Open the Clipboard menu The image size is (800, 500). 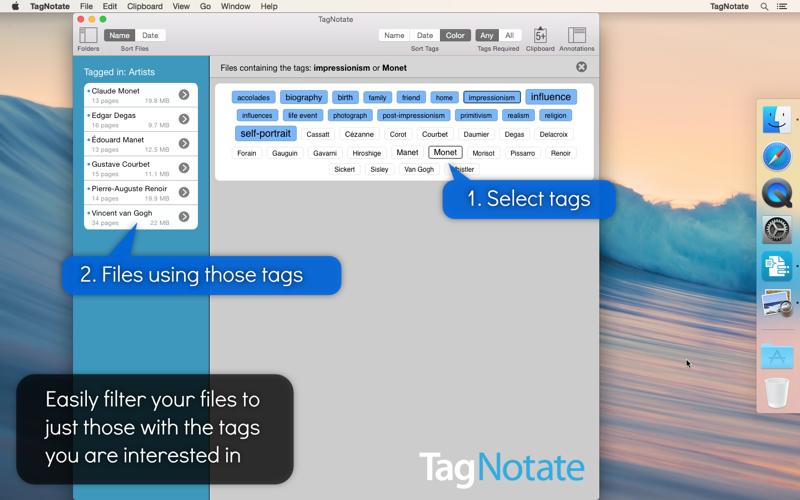pos(145,6)
